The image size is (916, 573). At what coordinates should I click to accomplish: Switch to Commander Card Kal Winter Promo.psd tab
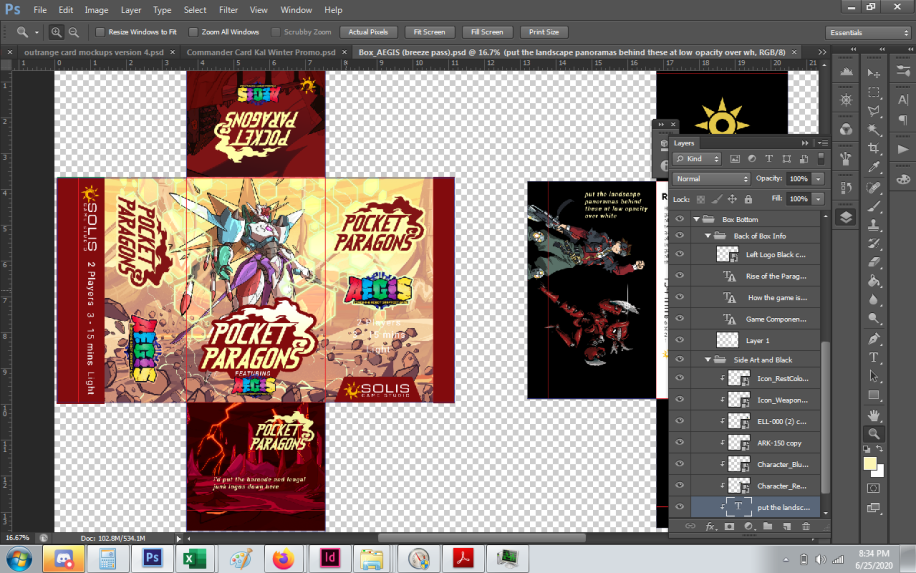coord(261,52)
